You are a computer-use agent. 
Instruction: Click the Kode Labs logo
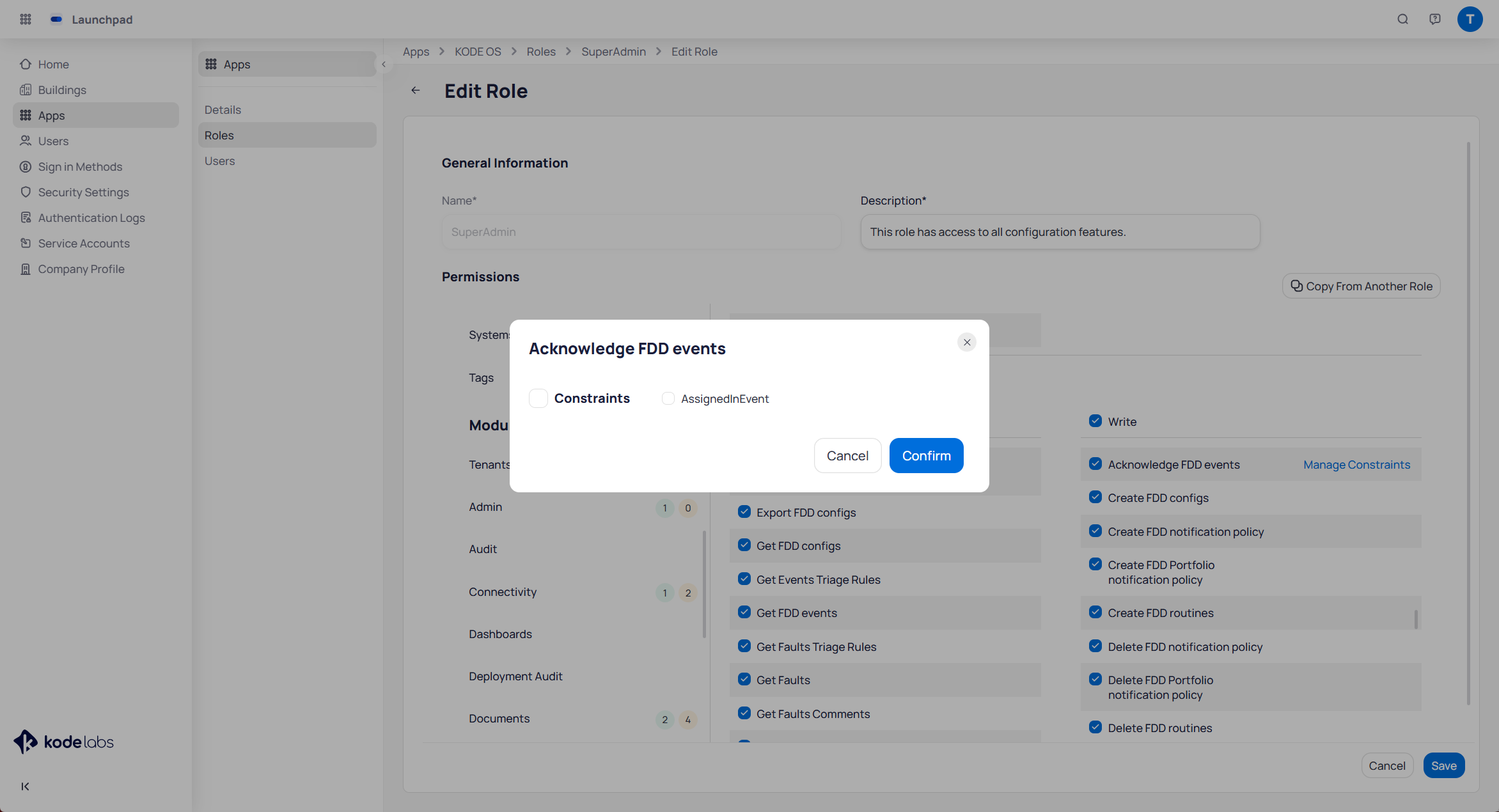63,742
